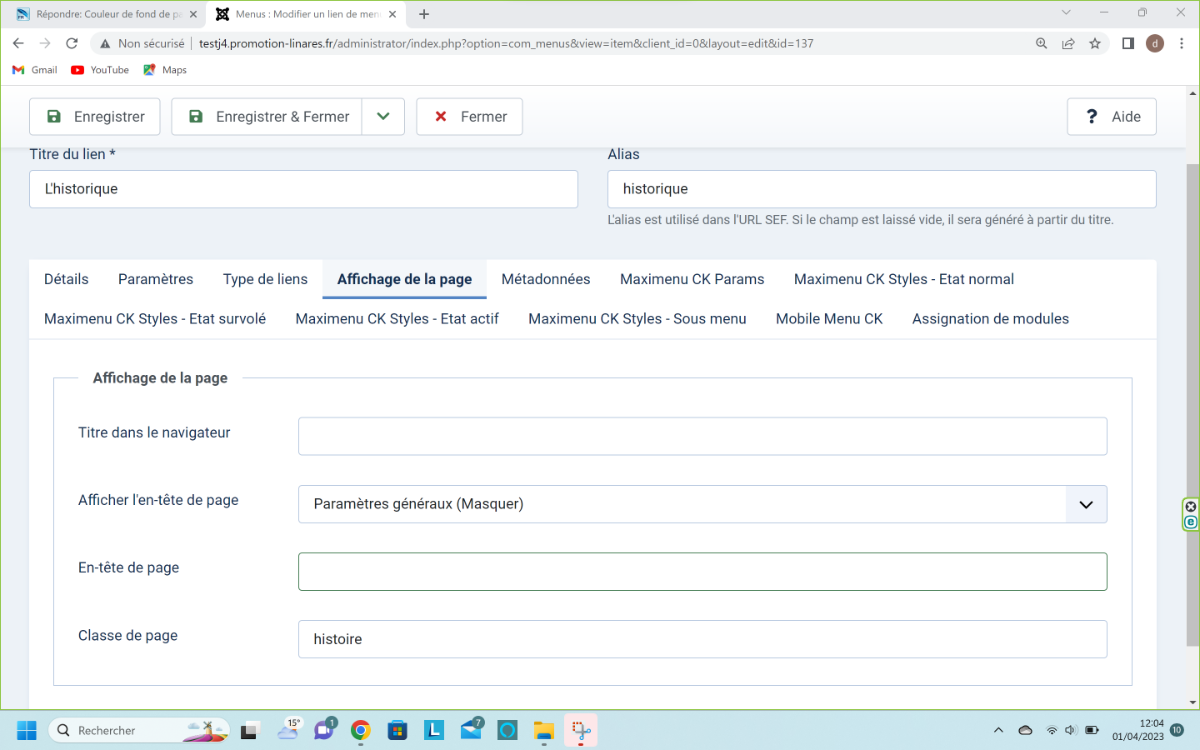Click the Non sécurisé warning indicator

[x=142, y=44]
